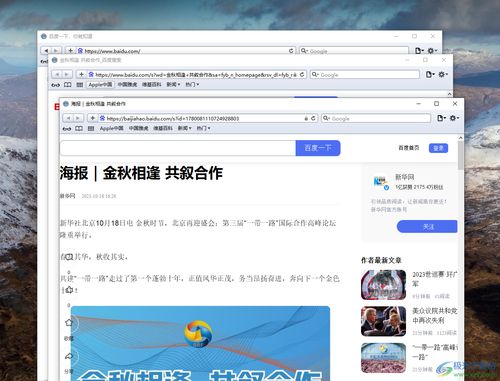Expand 热门 bookmark folder in middle window
The image size is (500, 381).
tap(192, 85)
